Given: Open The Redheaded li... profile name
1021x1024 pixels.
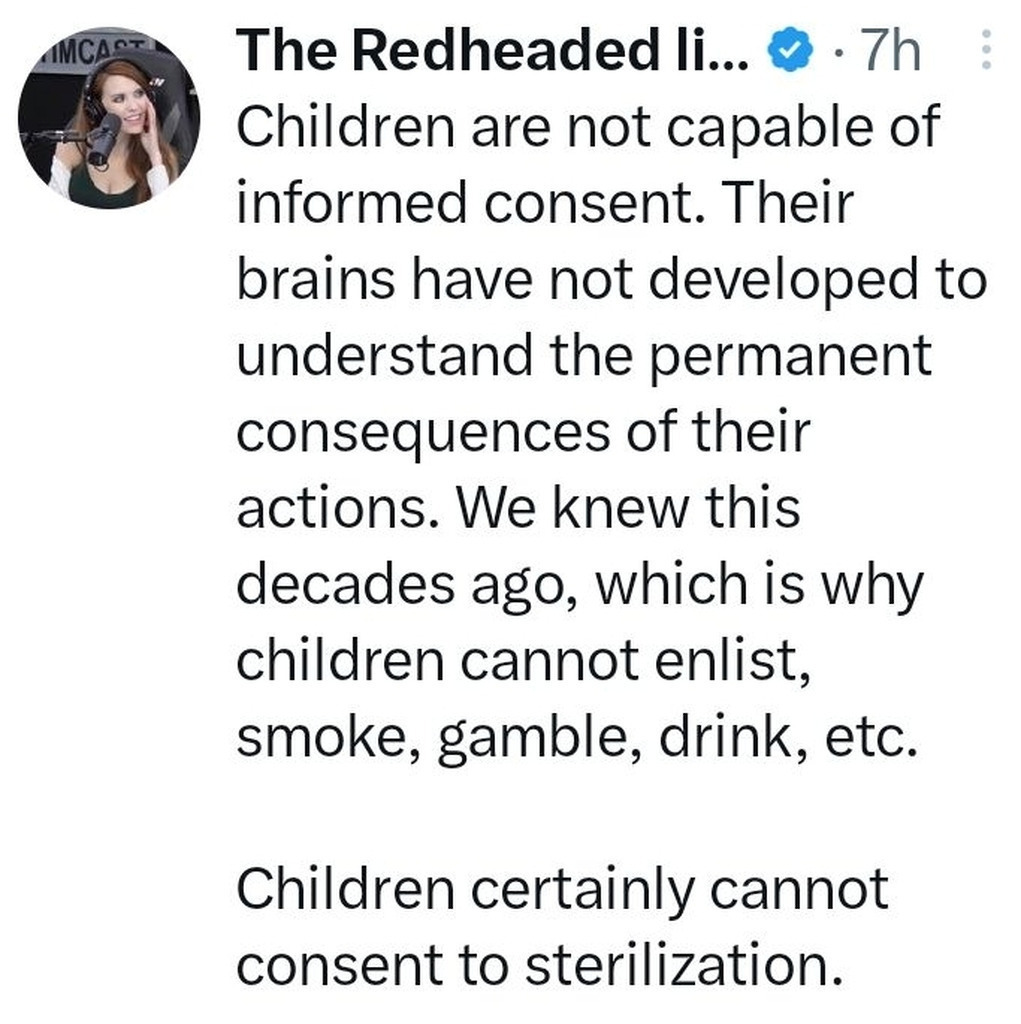Looking at the screenshot, I should pos(493,50).
